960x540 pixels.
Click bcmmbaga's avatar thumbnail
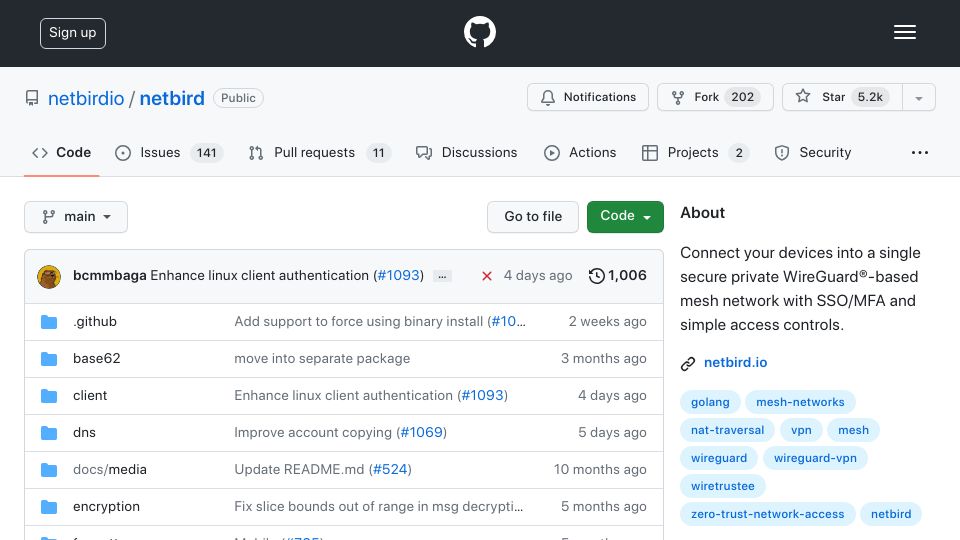tap(49, 277)
